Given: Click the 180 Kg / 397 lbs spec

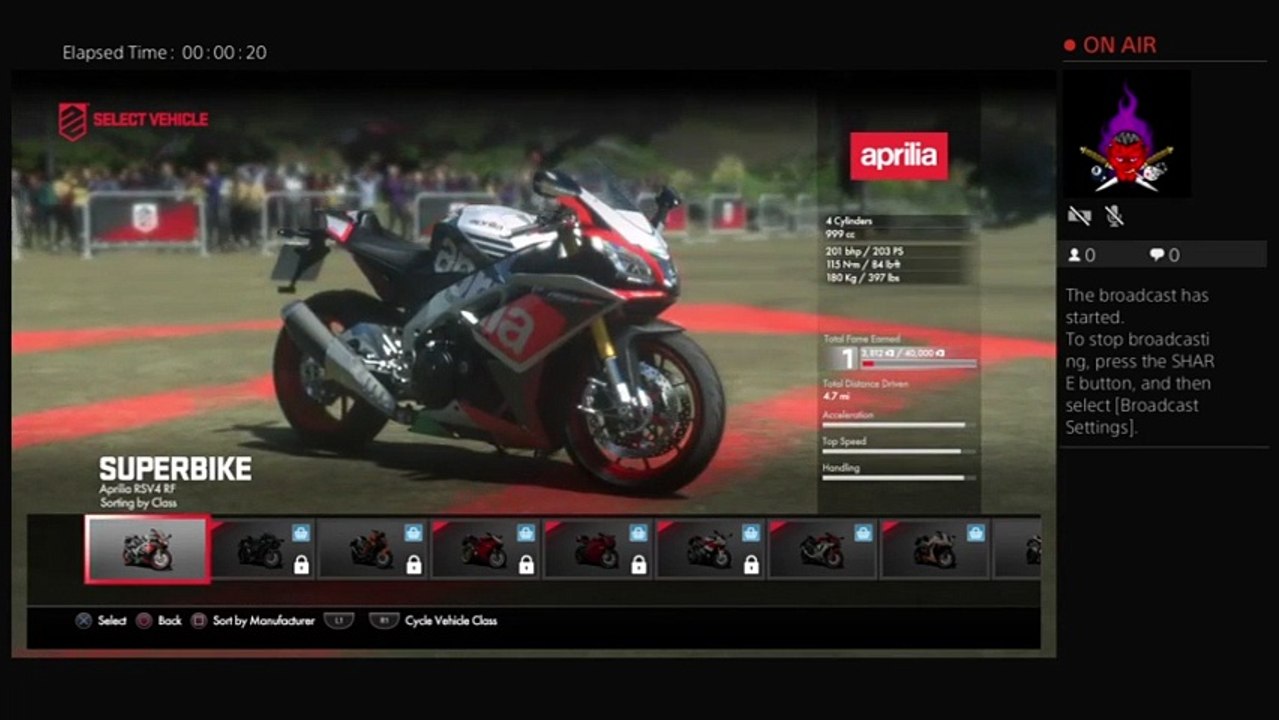Looking at the screenshot, I should tap(861, 277).
